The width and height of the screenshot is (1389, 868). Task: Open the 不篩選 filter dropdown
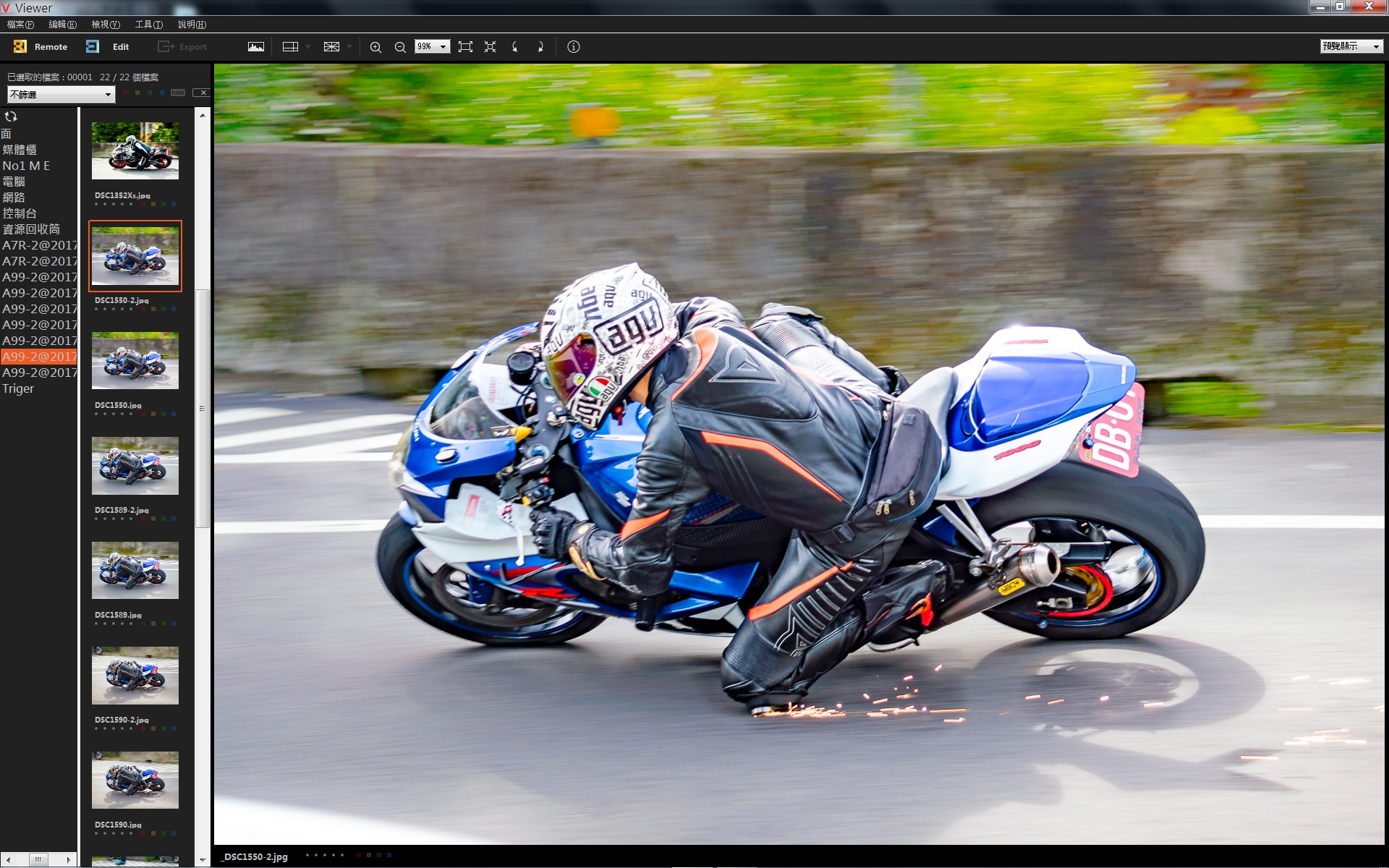(x=61, y=95)
